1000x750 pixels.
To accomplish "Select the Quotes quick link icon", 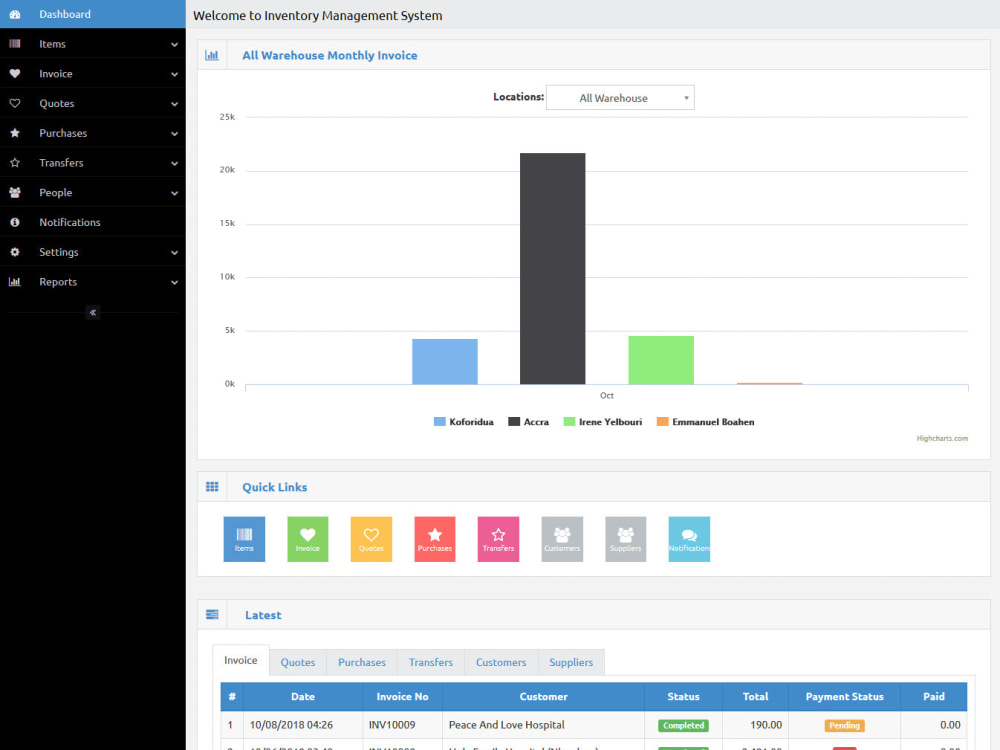I will click(371, 538).
